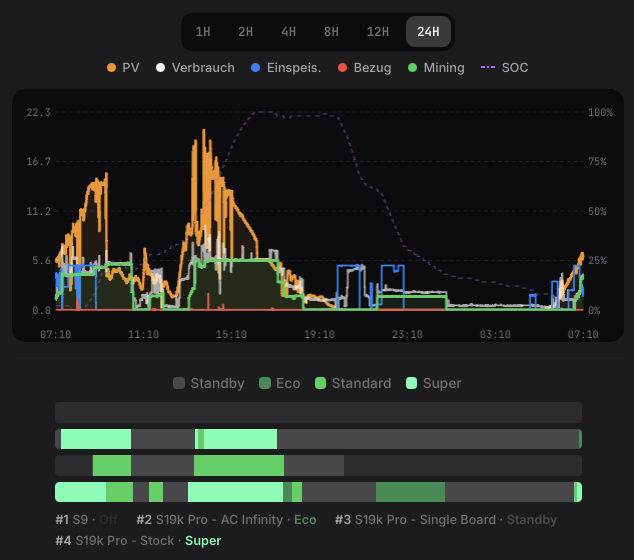Click the 50% SOC axis label
634x560 pixels.
point(597,211)
